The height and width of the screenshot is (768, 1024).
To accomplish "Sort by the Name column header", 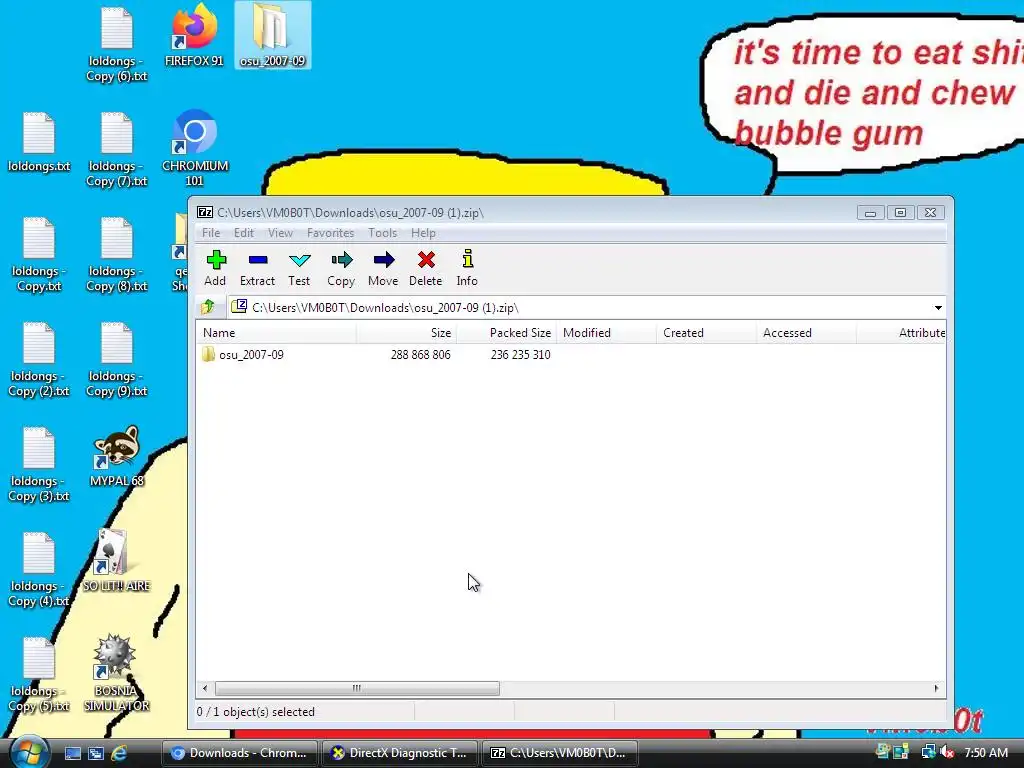I will point(276,333).
